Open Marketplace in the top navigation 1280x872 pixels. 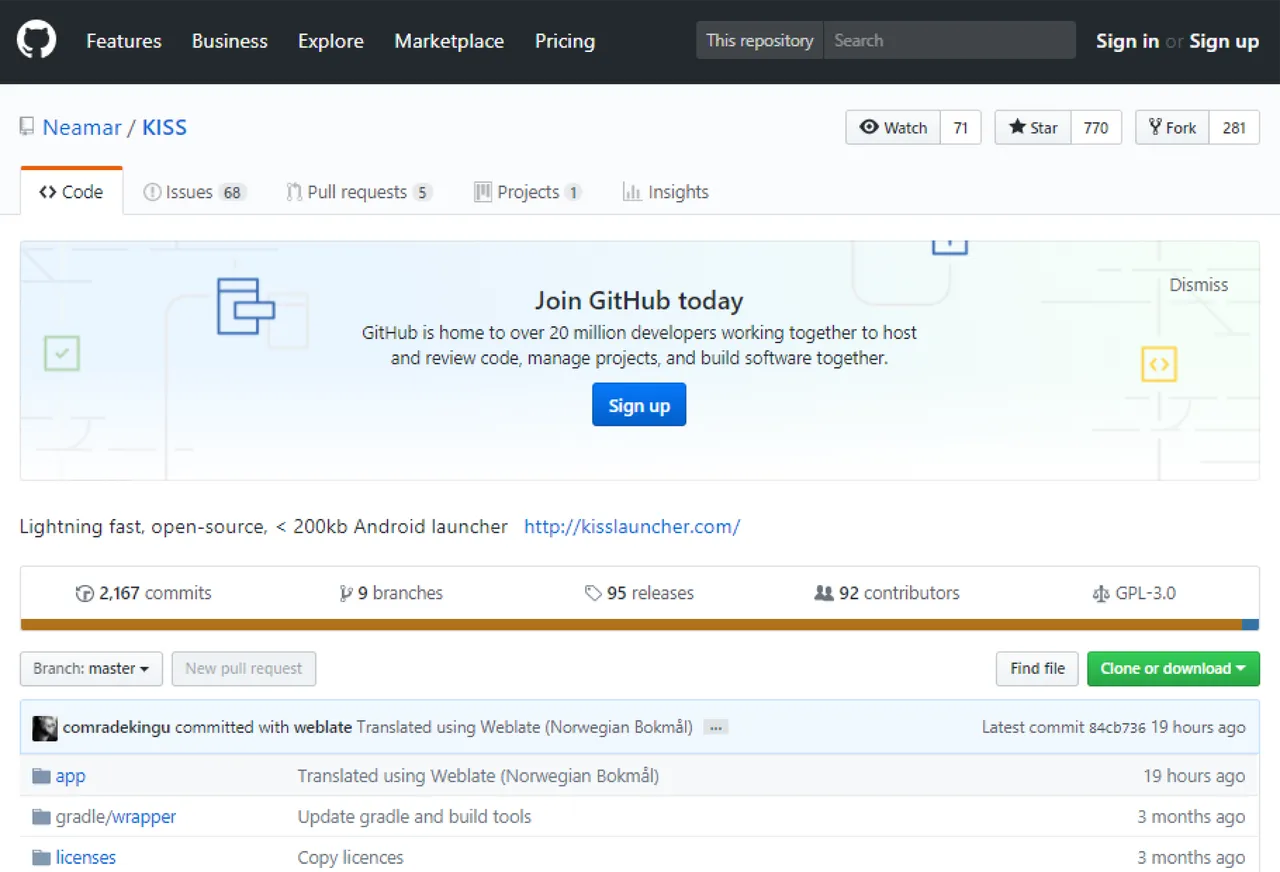coord(449,41)
